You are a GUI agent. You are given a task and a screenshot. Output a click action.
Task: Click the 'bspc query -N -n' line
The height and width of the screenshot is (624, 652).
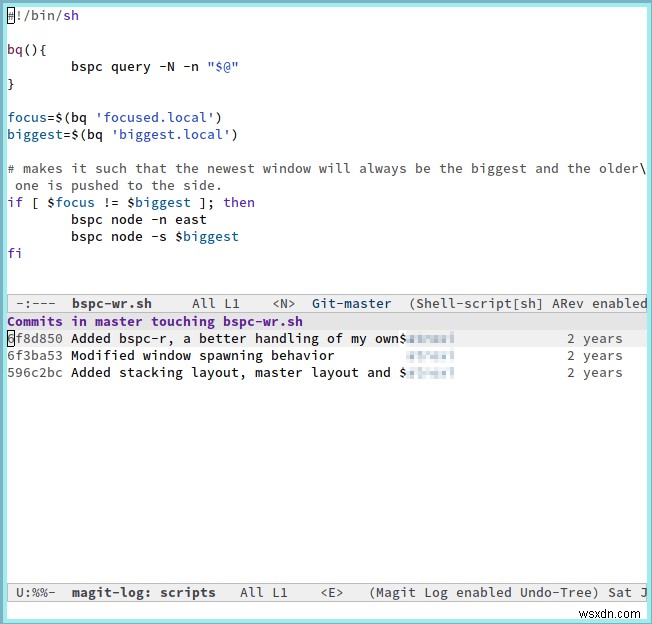155,67
